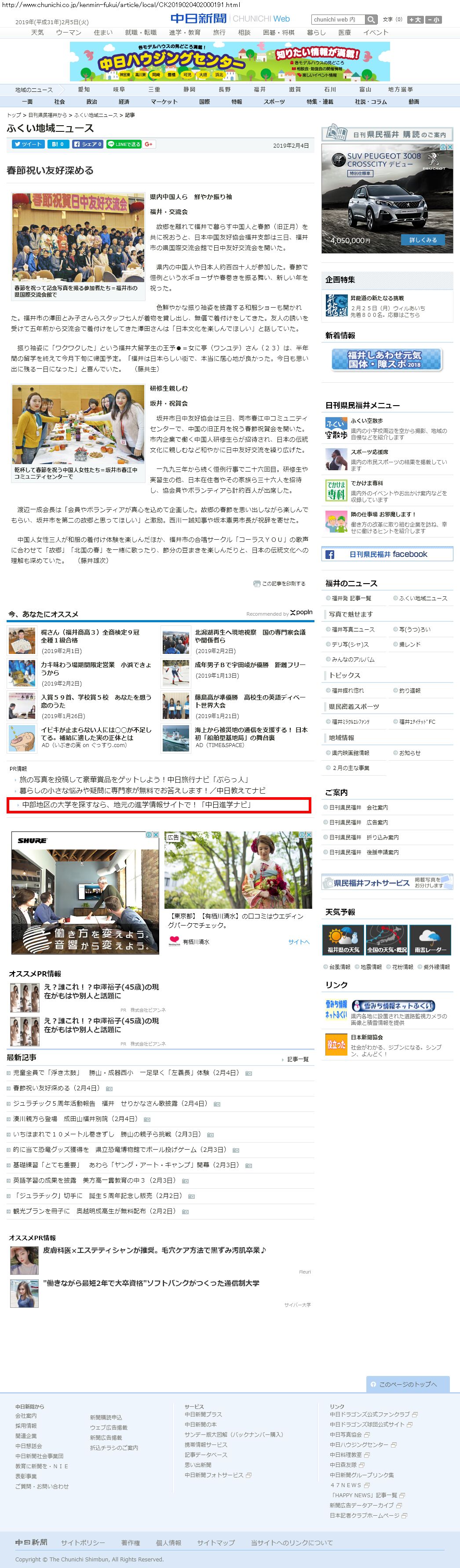Image resolution: width=460 pixels, height=1568 pixels.
Task: Open 県民福井フォトサービス banner
Action: click(387, 882)
